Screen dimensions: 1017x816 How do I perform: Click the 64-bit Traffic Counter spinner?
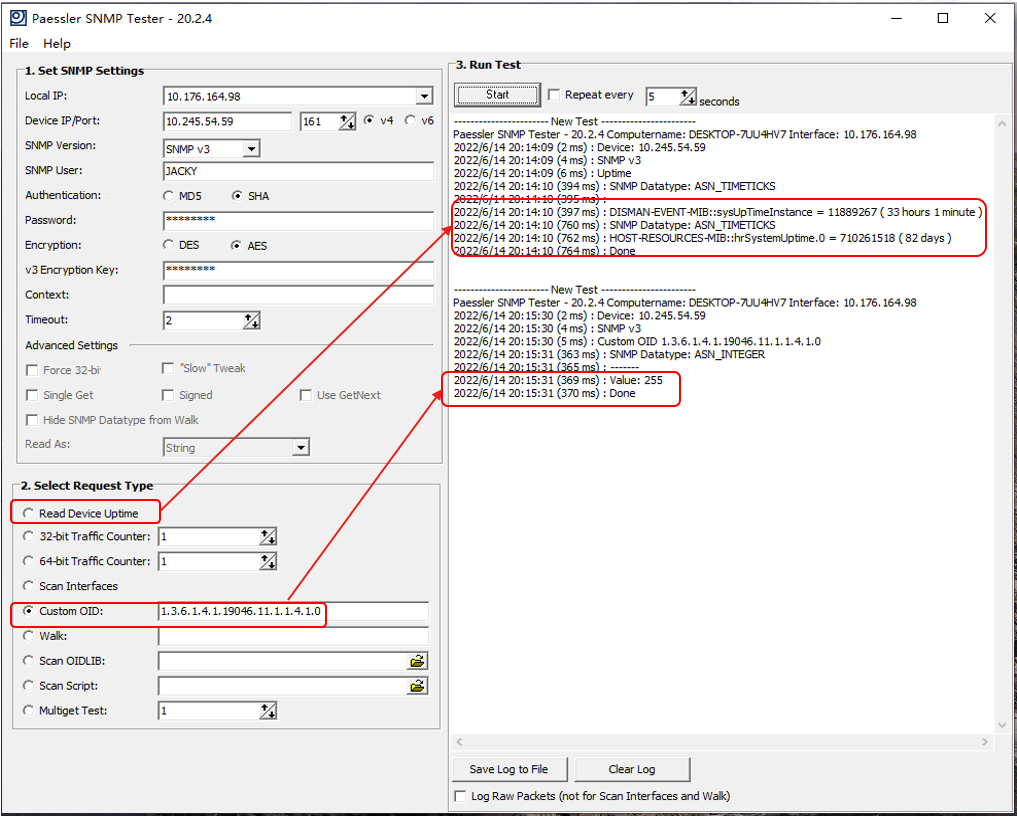(x=268, y=561)
